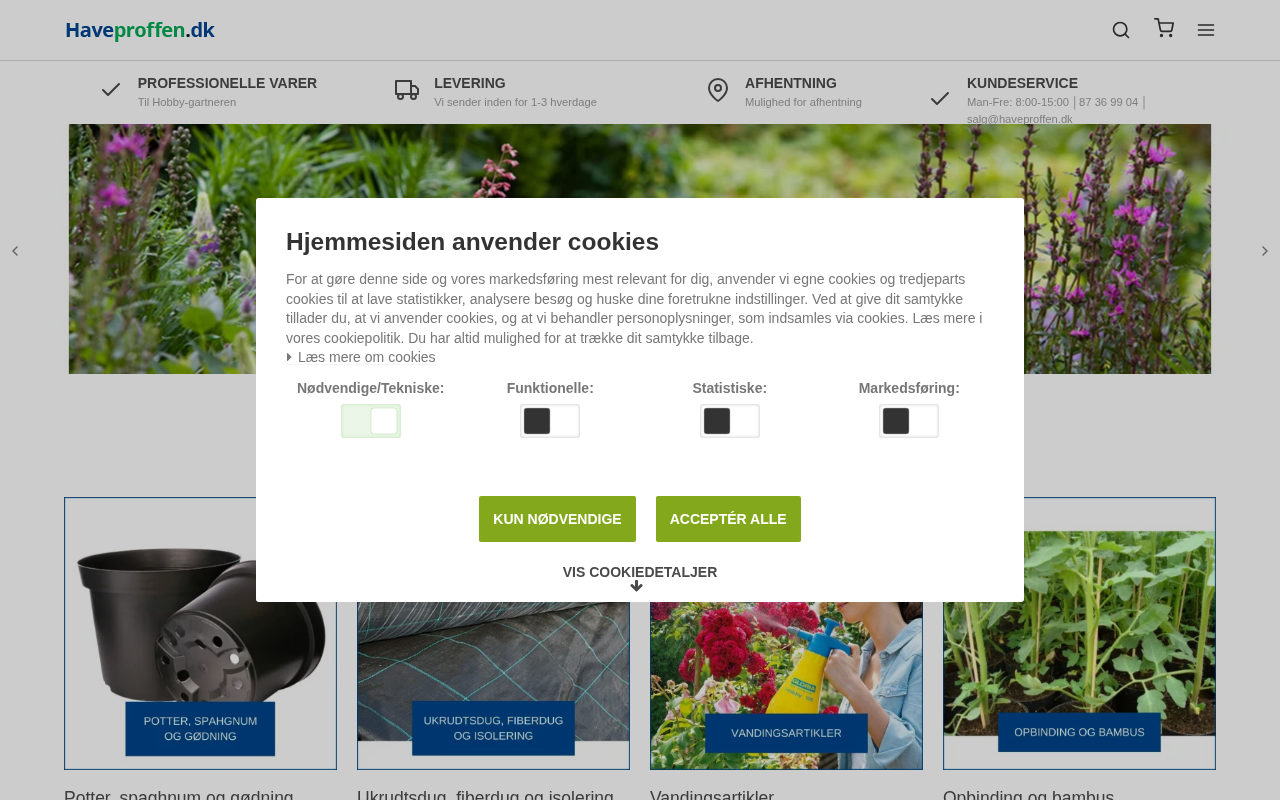Screen dimensions: 1280x800
Task: Click the checkmark icon beside Kundeservice
Action: (x=940, y=98)
